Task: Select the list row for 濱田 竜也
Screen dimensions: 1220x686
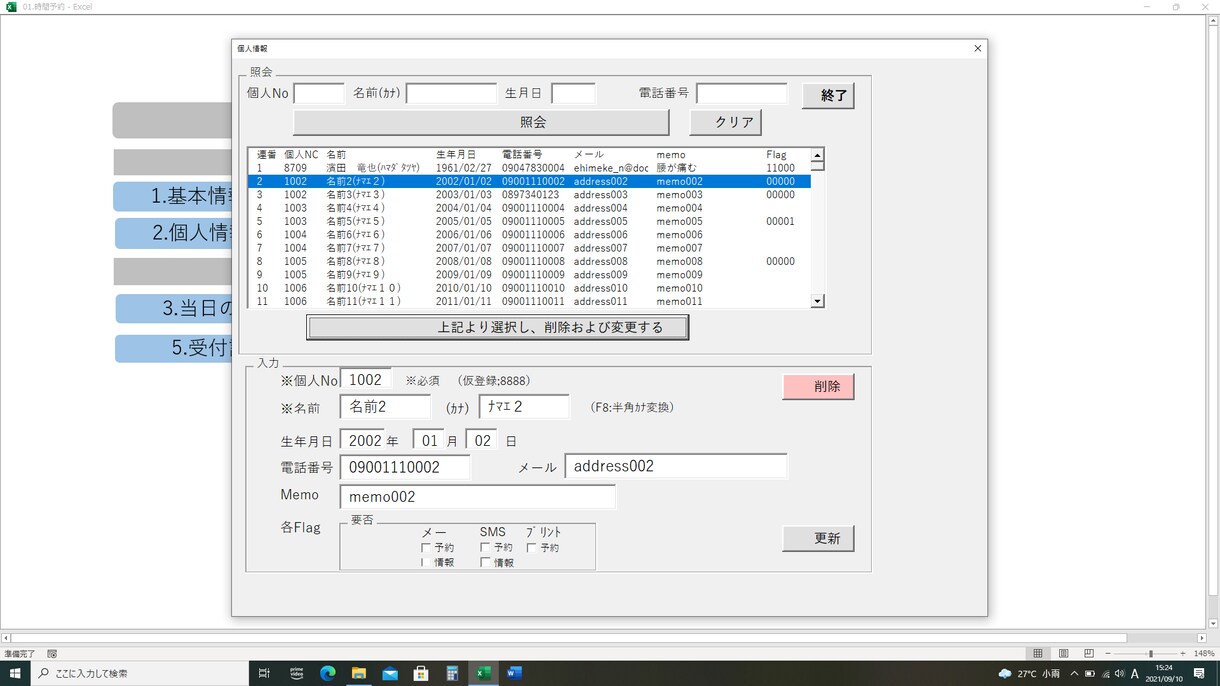Action: pyautogui.click(x=529, y=168)
